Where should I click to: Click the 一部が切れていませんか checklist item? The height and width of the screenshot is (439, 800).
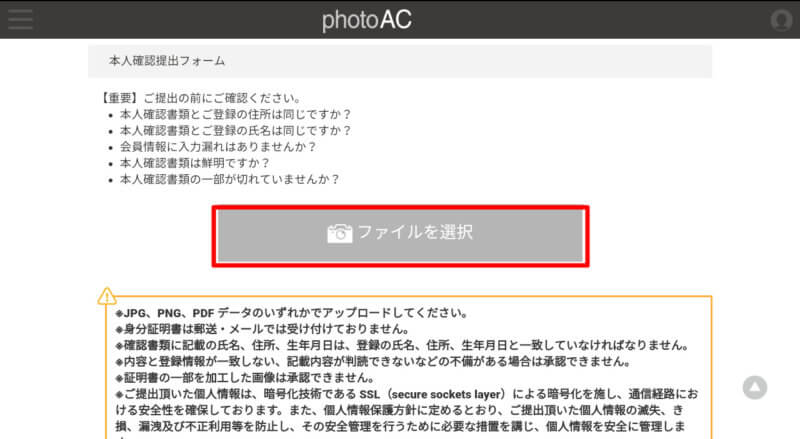click(x=230, y=180)
